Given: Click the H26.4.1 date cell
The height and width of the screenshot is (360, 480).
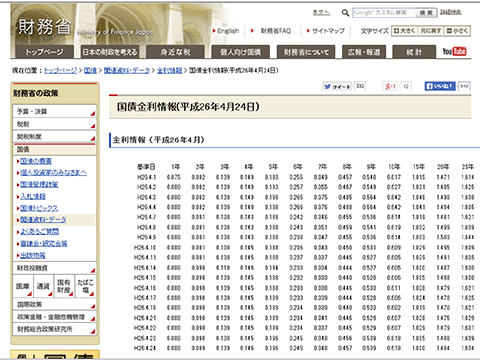Looking at the screenshot, I should click(x=146, y=177).
